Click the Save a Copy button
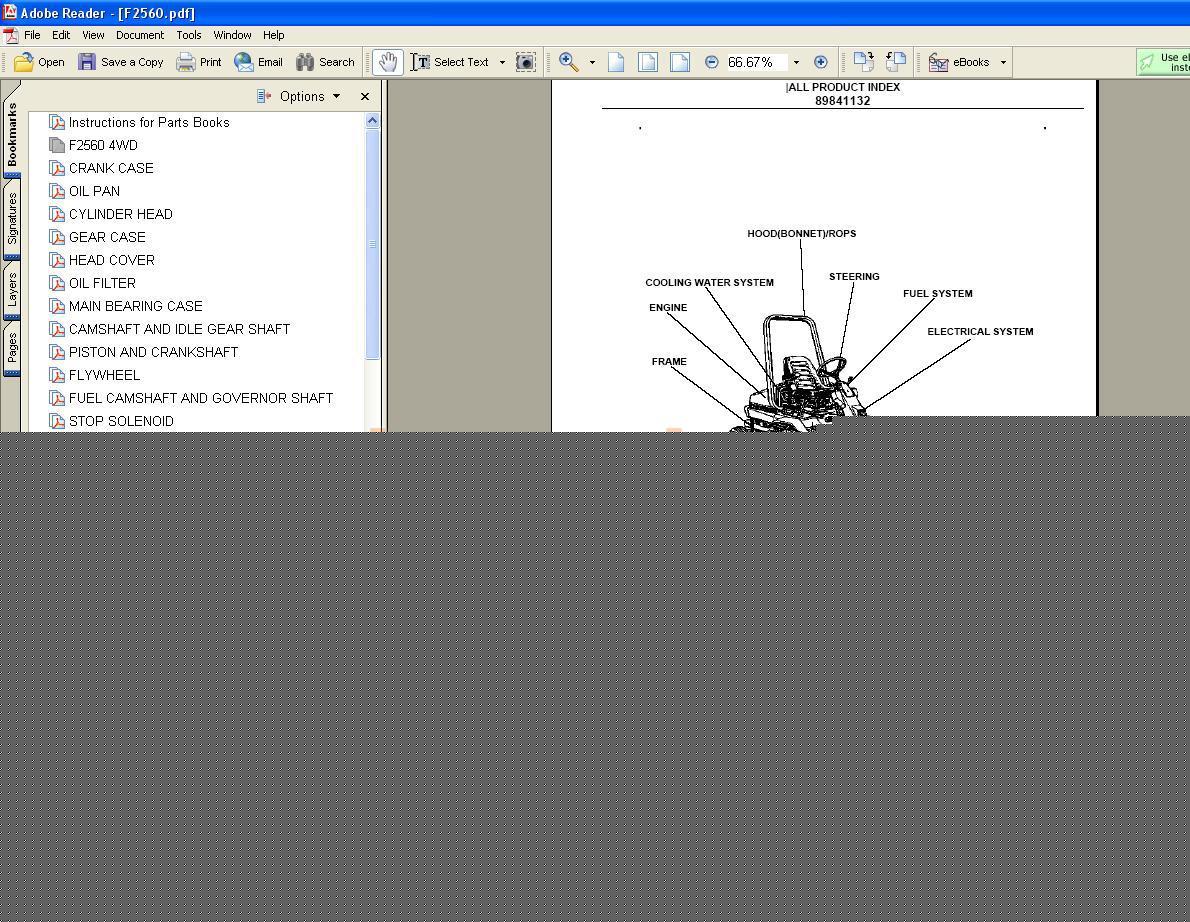This screenshot has width=1190, height=922. tap(121, 62)
